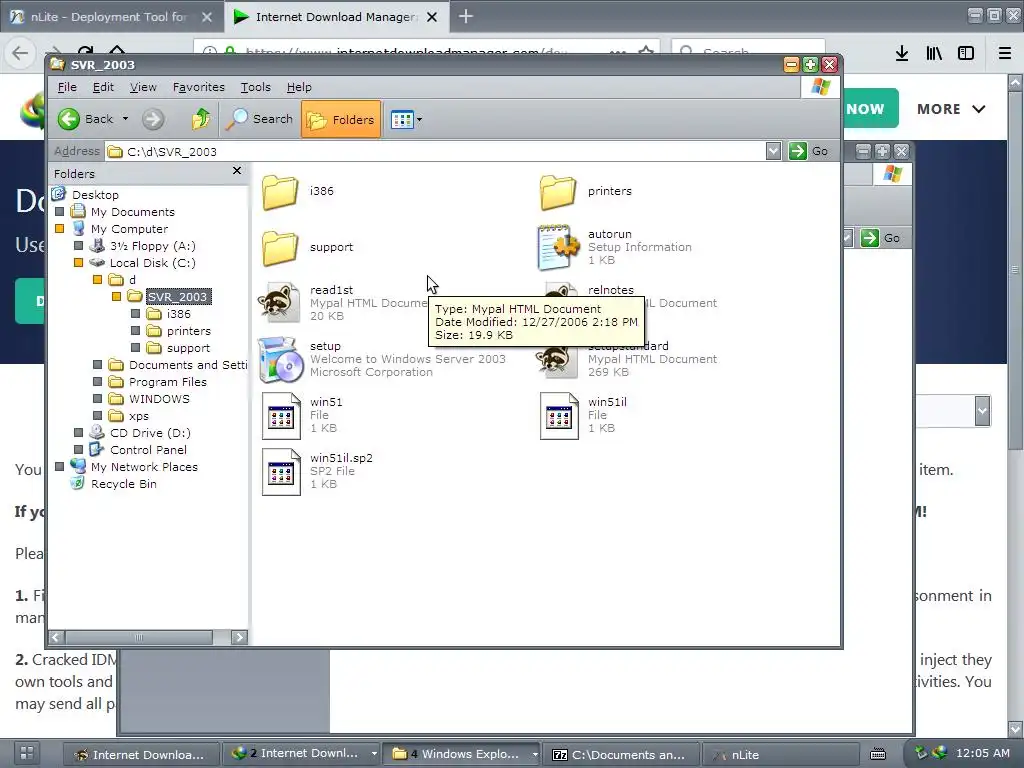Open the File menu
The width and height of the screenshot is (1024, 768).
click(67, 88)
